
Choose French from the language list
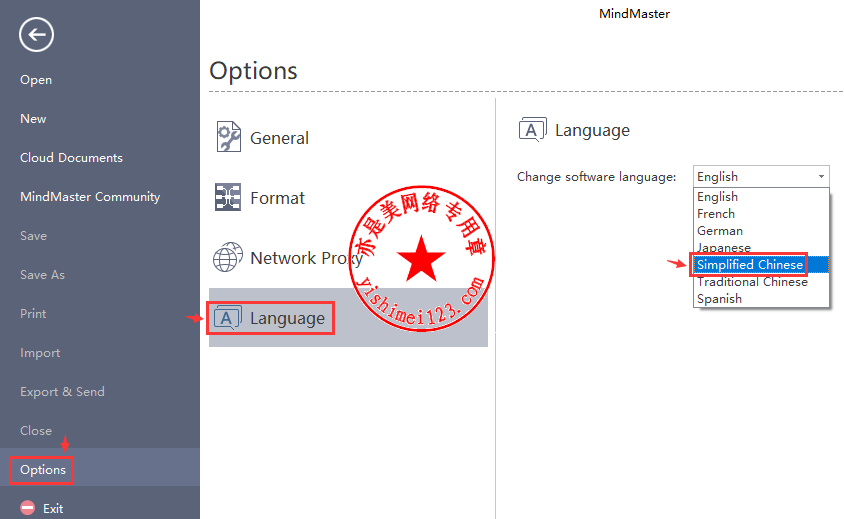tap(761, 214)
